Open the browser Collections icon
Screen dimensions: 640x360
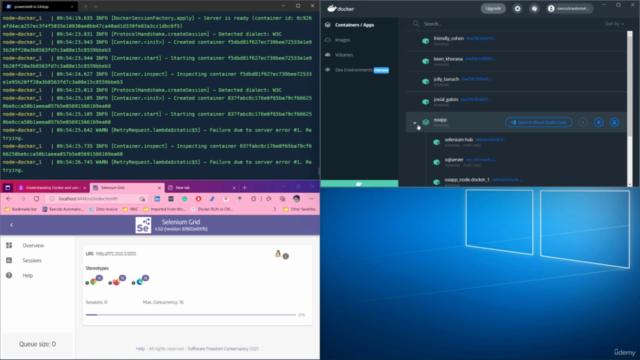282,199
